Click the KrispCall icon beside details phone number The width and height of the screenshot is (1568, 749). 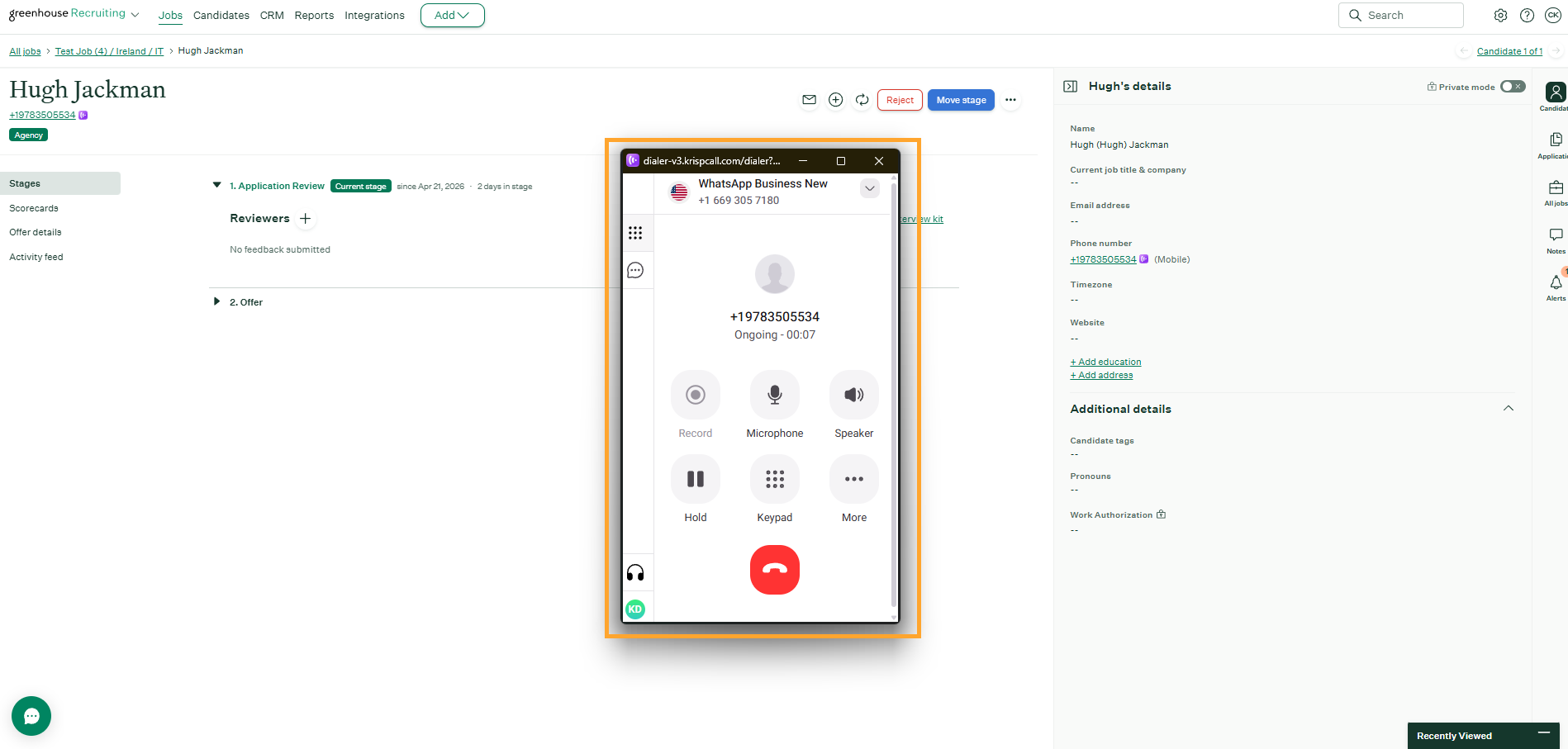tap(1143, 259)
